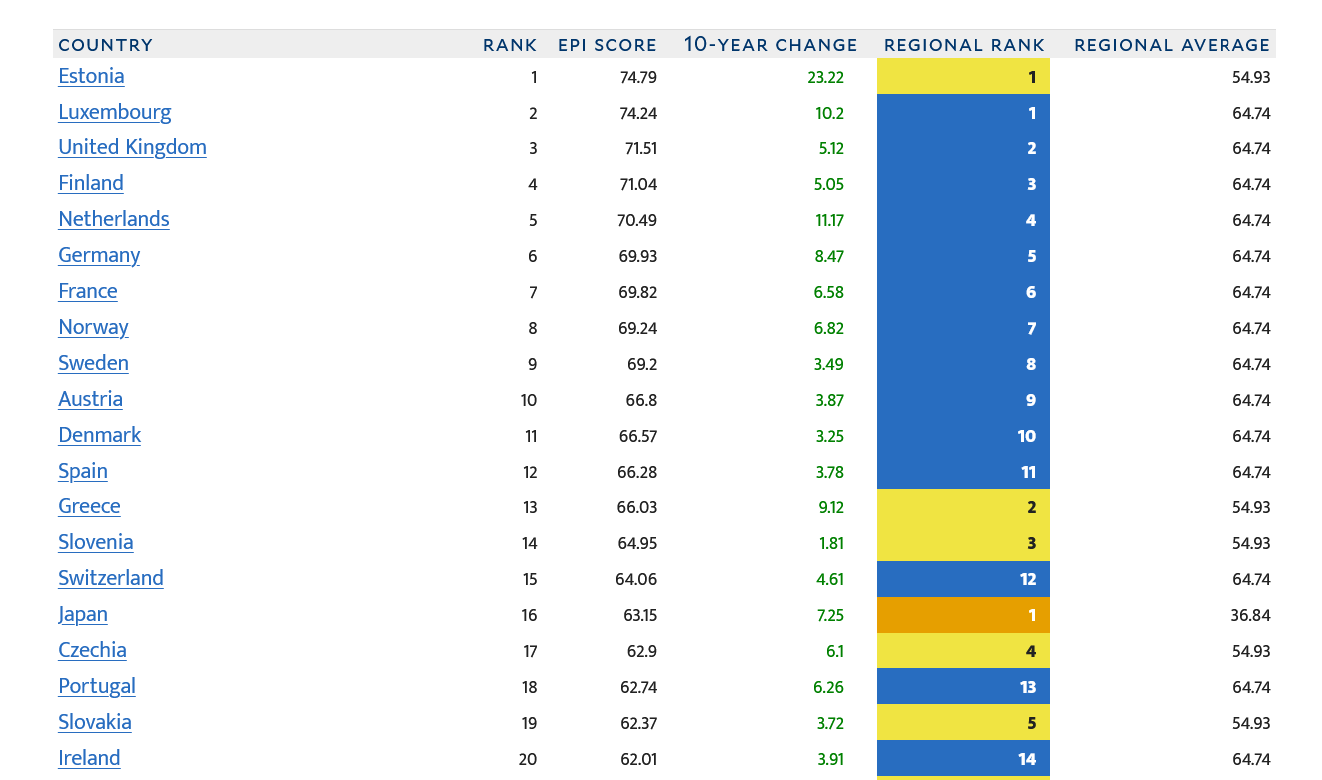Open the Switzerland link
The width and height of the screenshot is (1322, 780).
point(111,579)
